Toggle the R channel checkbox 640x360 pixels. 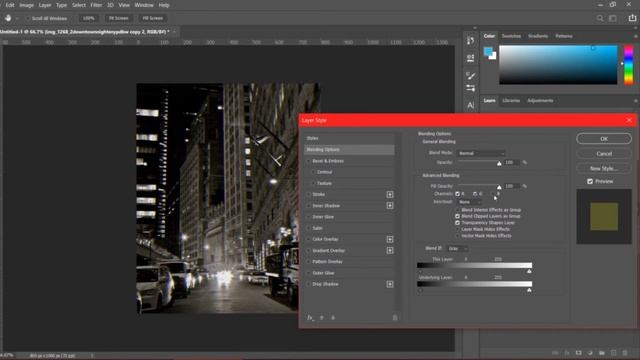click(458, 194)
